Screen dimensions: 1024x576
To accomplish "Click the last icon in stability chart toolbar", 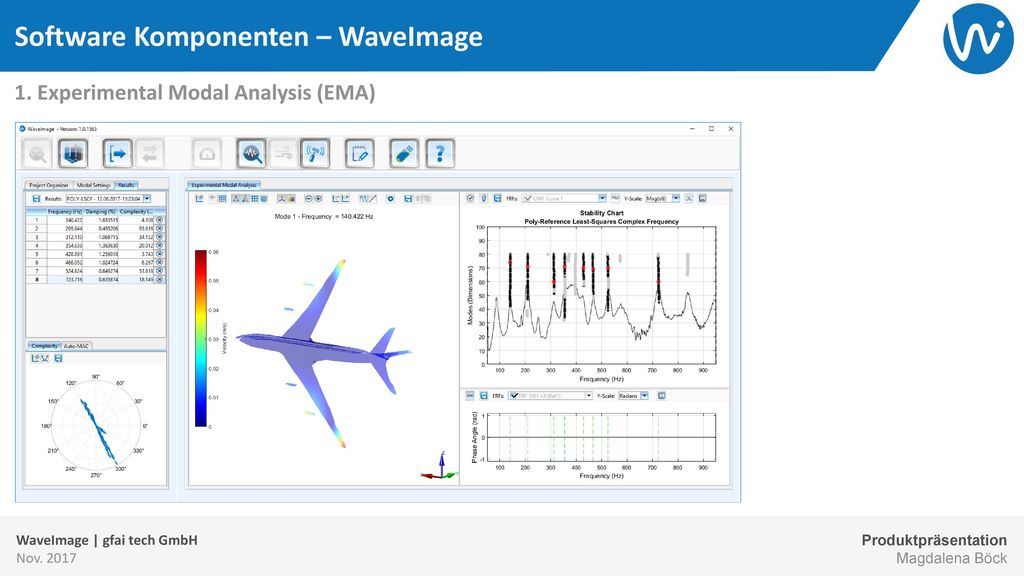I will click(703, 198).
